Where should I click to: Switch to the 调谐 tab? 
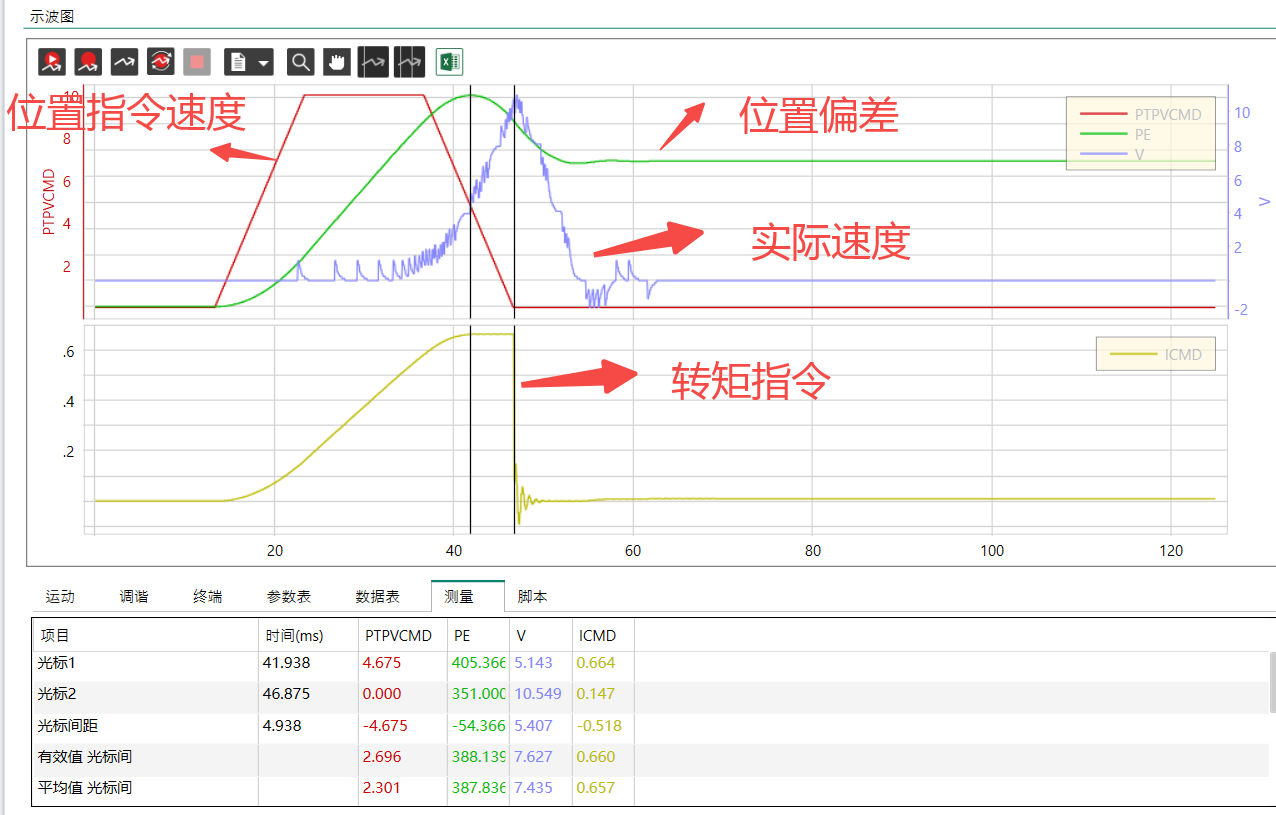(x=134, y=597)
